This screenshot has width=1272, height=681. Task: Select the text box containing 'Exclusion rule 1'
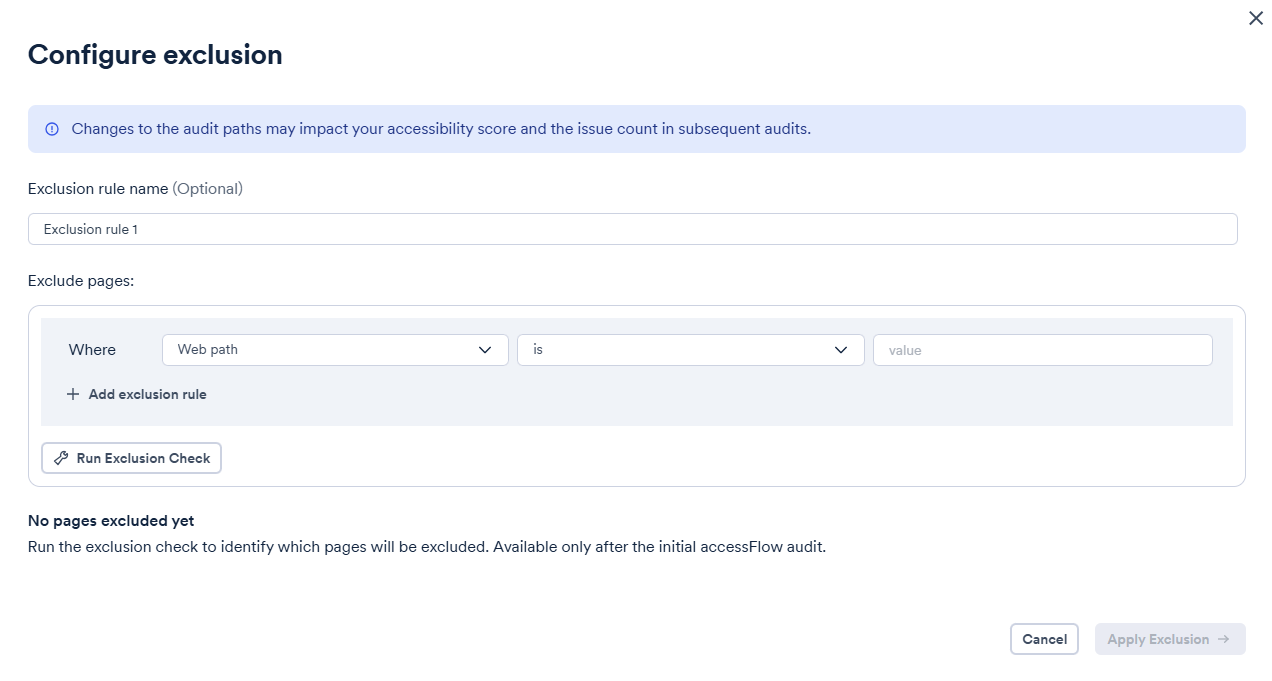(632, 229)
